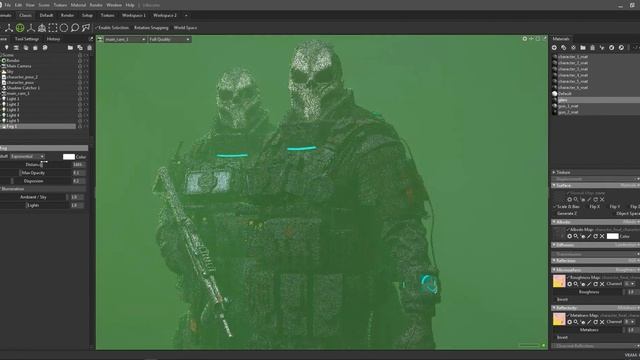The width and height of the screenshot is (640, 360).
Task: Open the main_cam_1 camera dropdown
Action: [x=125, y=39]
